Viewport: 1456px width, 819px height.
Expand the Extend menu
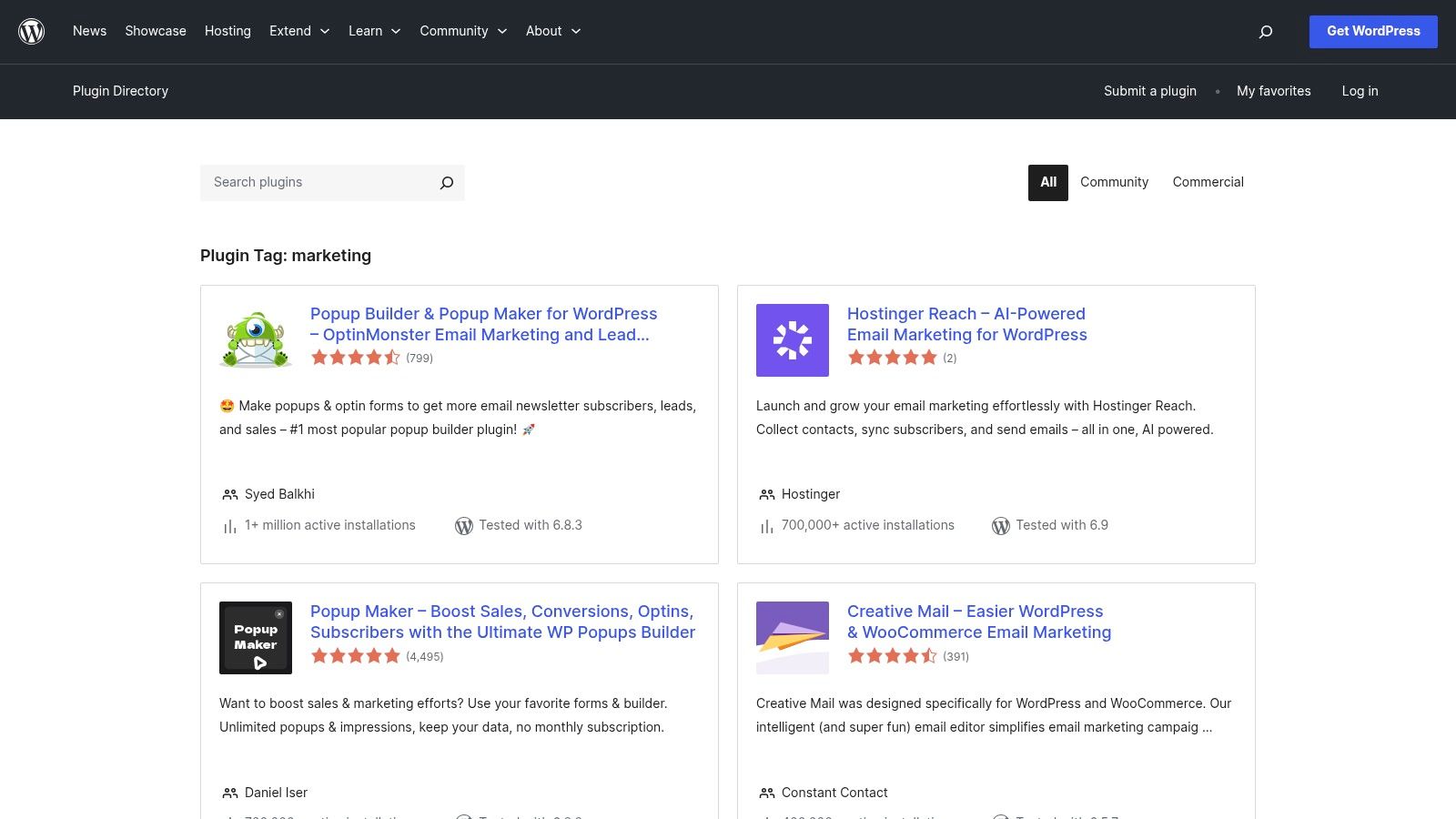coord(291,31)
